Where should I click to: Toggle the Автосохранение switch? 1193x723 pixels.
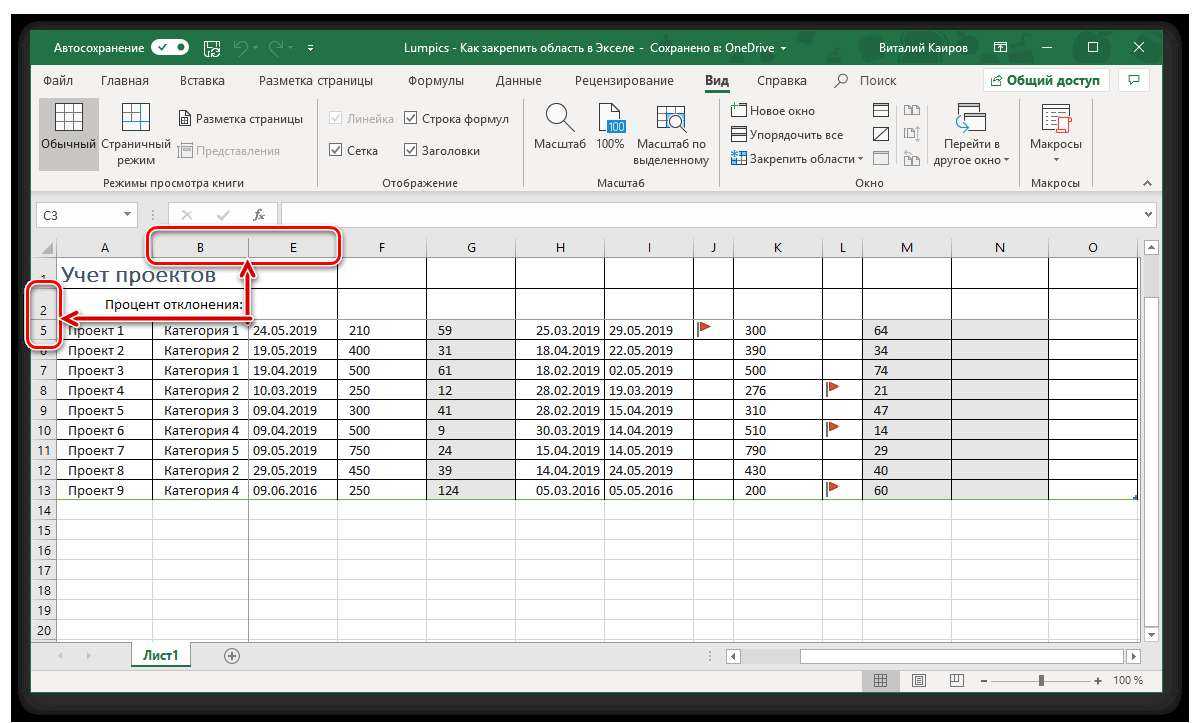coord(170,48)
